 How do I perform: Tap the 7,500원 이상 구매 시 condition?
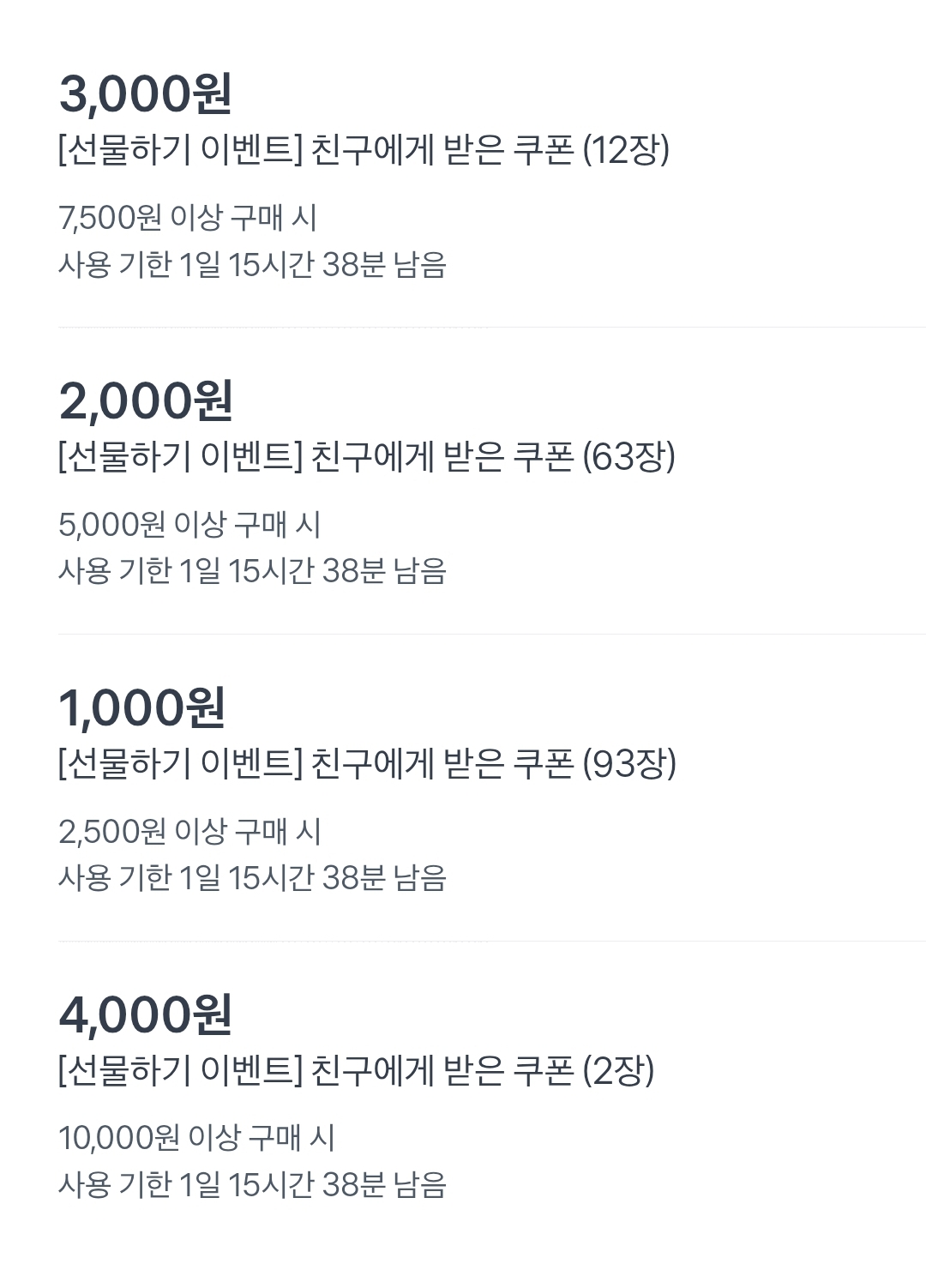coord(188,218)
